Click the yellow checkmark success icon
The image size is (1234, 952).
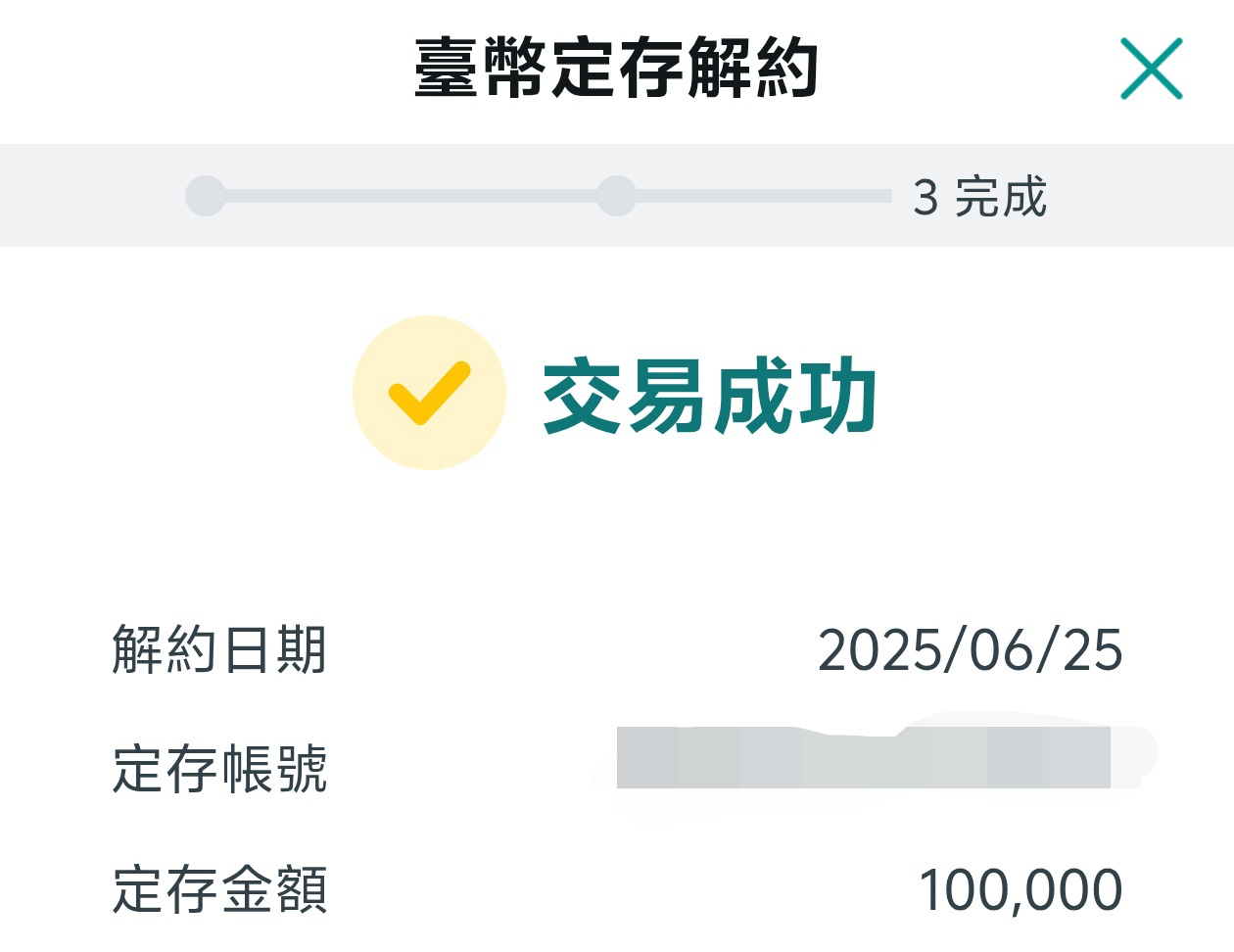tap(430, 393)
